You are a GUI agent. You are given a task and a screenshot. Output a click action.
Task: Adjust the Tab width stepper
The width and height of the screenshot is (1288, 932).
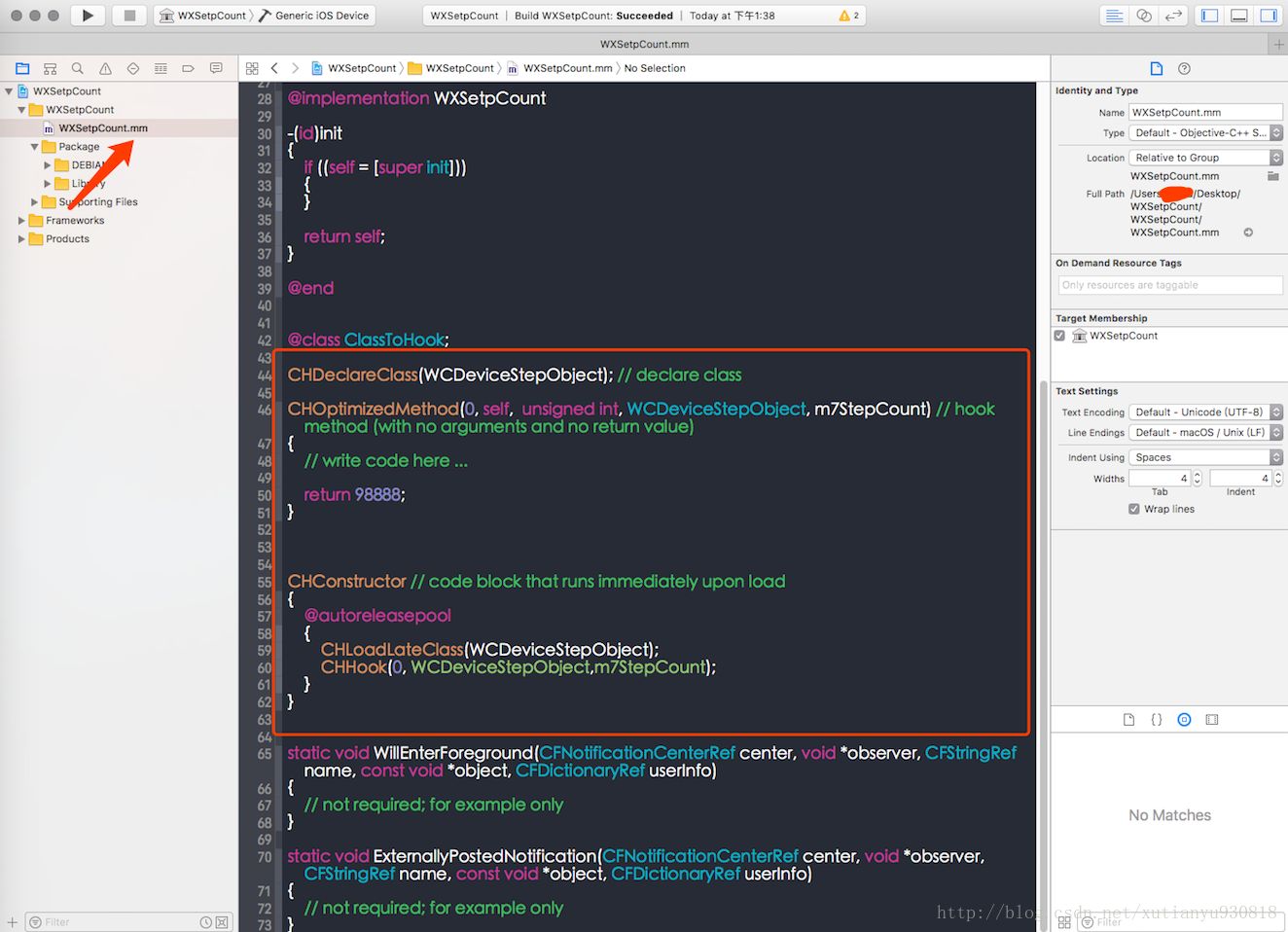(1198, 479)
